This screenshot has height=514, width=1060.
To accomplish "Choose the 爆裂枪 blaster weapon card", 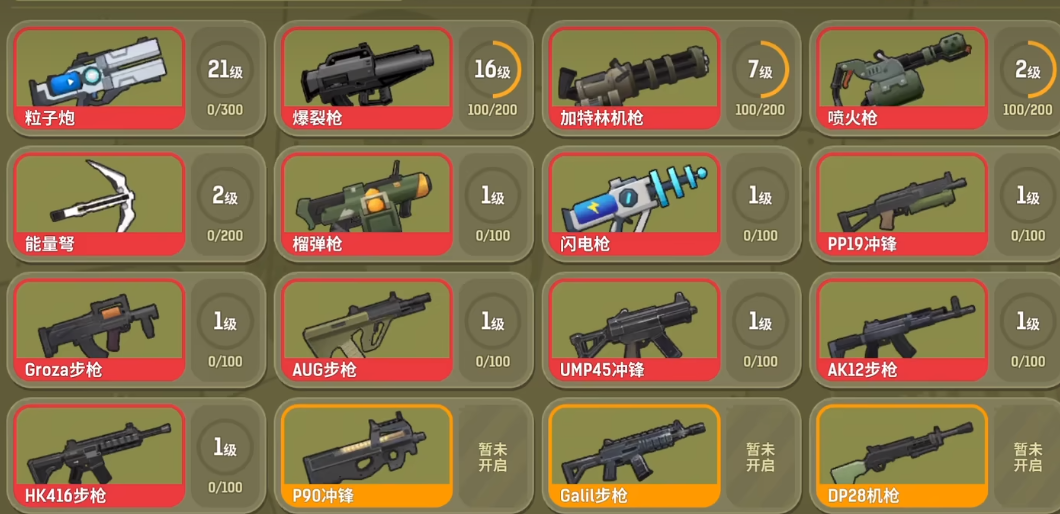I will (367, 78).
